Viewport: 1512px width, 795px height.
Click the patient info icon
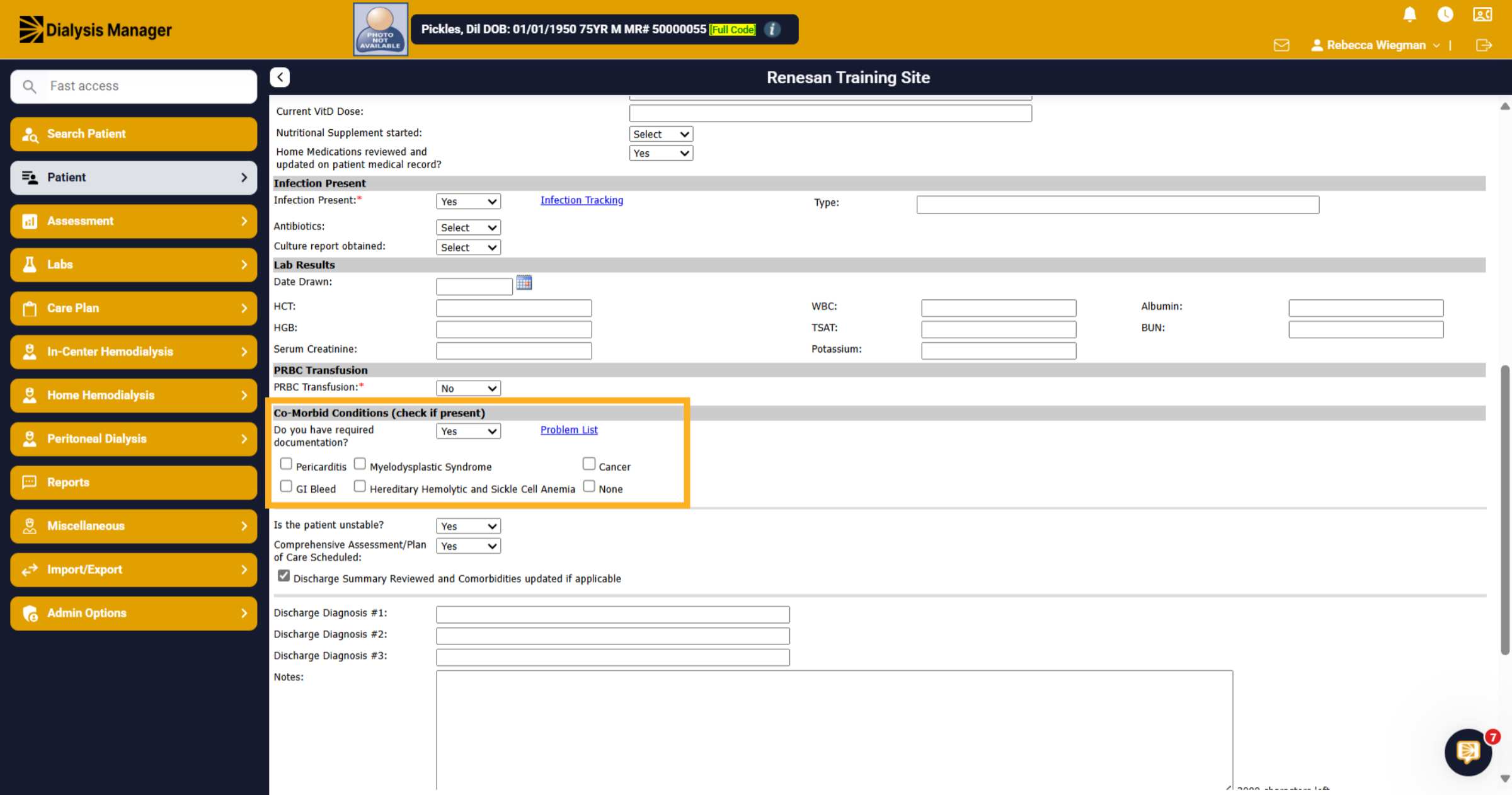pyautogui.click(x=772, y=30)
